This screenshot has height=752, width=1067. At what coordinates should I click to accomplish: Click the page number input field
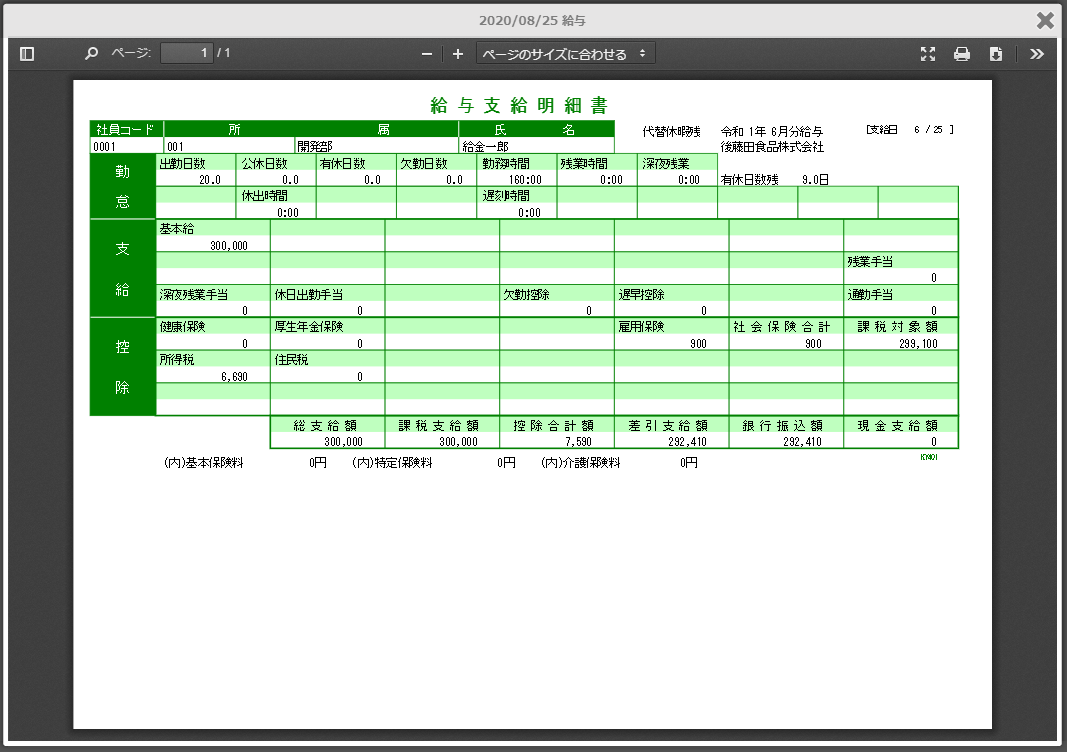coord(187,53)
